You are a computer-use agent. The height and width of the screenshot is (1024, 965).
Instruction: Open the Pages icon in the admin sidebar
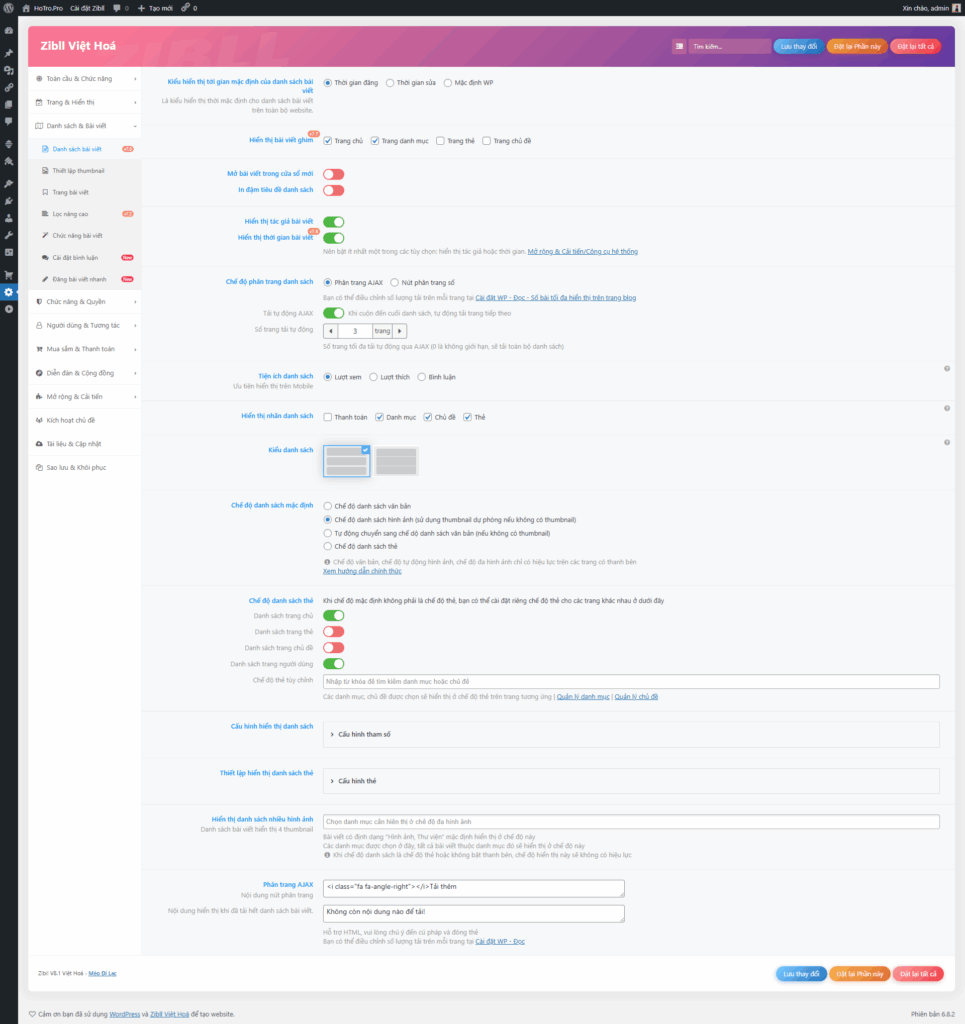pos(8,104)
